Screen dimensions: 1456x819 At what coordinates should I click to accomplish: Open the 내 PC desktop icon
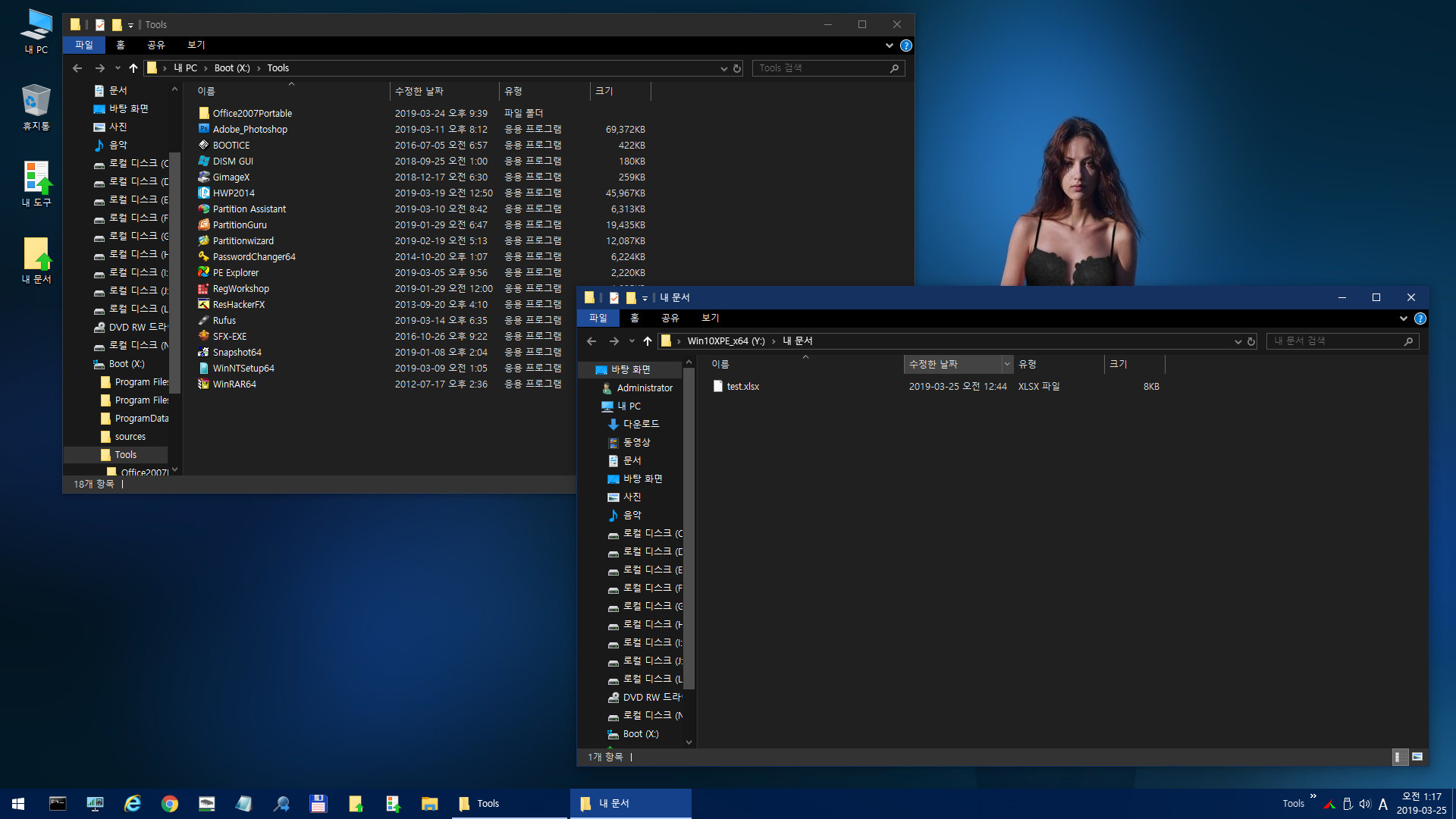coord(36,32)
